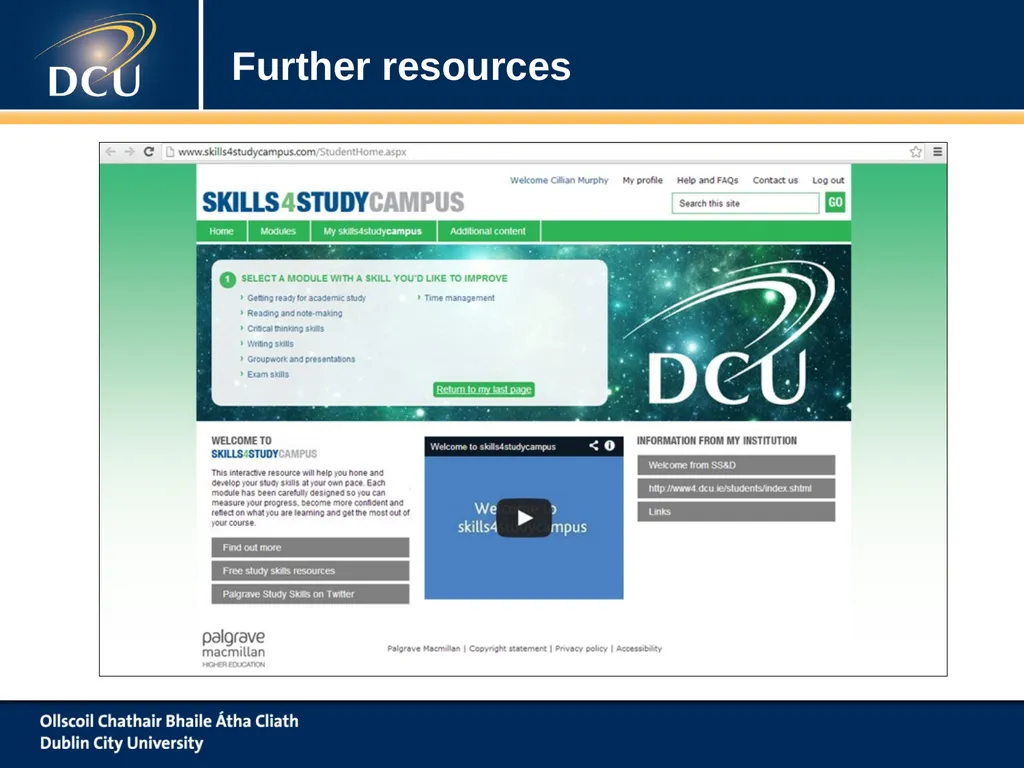Select Groupwork and presentations module
Screen dimensions: 1024x768
coord(301,359)
